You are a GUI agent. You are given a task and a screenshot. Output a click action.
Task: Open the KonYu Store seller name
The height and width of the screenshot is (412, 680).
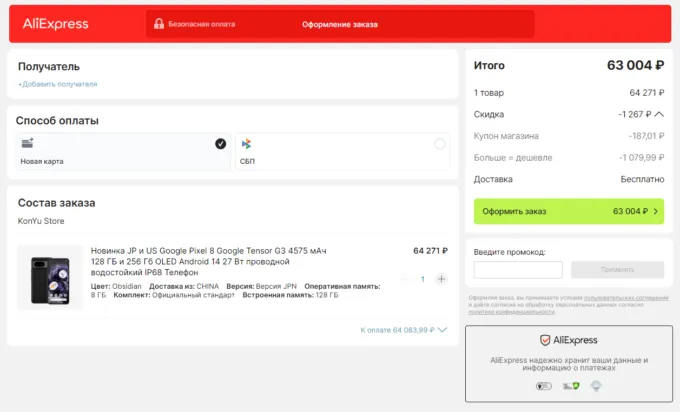click(42, 221)
